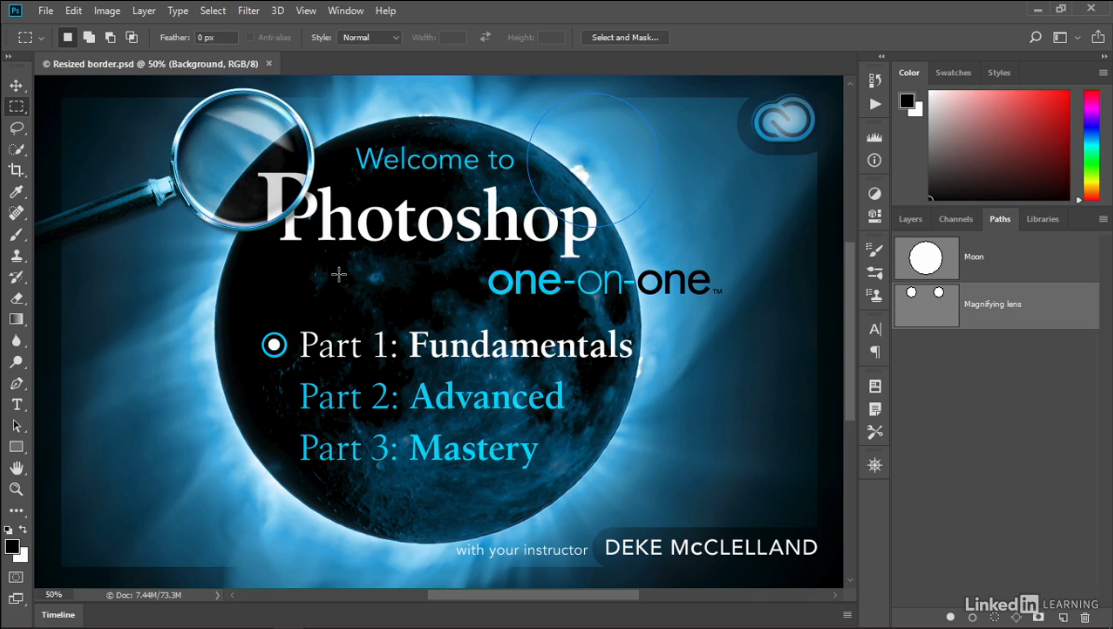
Task: Open the Color panel flyout menu
Action: 1102,72
